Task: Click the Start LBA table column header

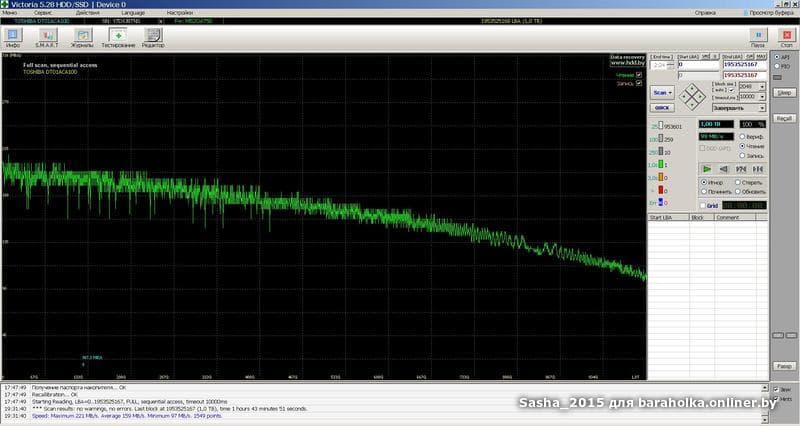Action: 669,218
